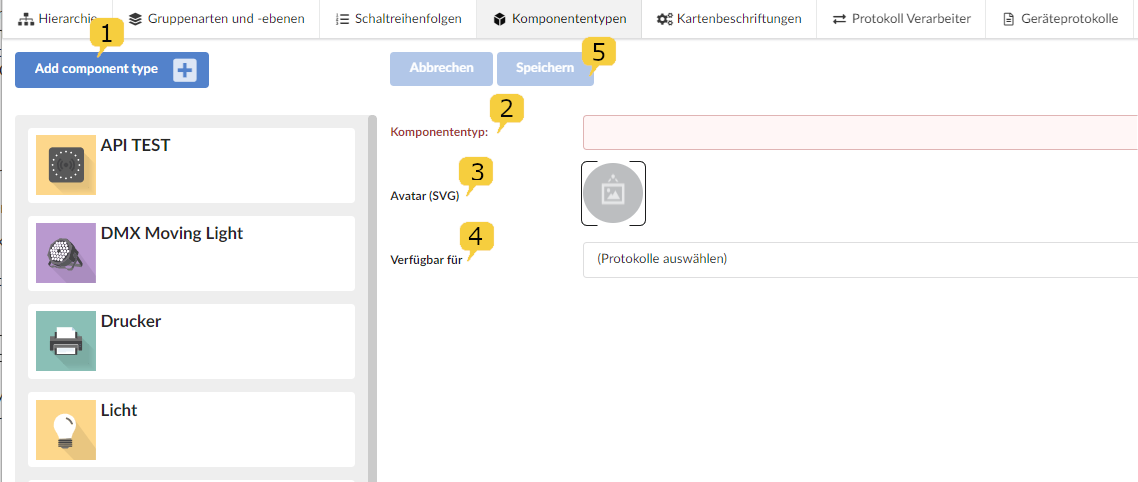Click the avatar SVG upload placeholder
The width and height of the screenshot is (1138, 482).
click(613, 193)
